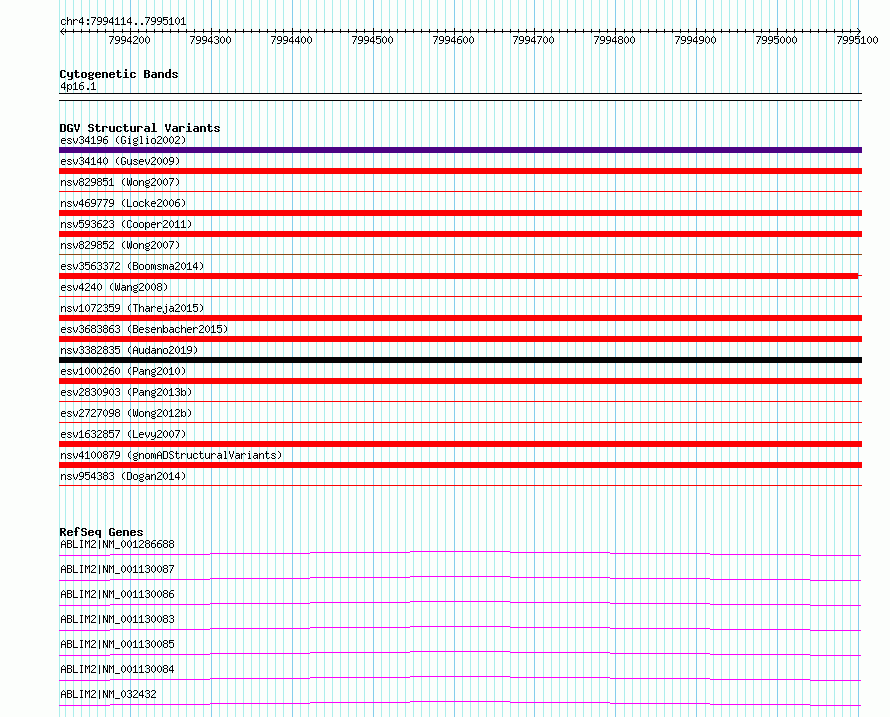
Task: Click the purple bar under esv34196
Action: point(460,150)
